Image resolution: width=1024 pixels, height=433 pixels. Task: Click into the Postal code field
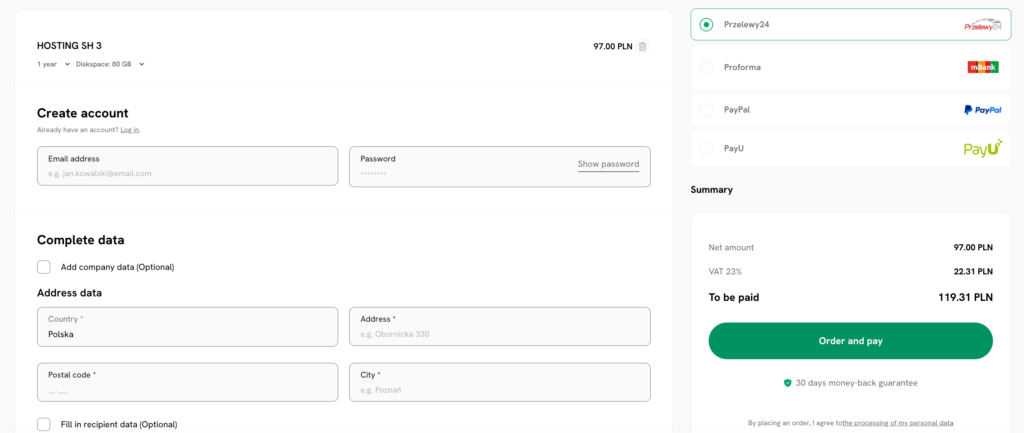click(x=187, y=382)
